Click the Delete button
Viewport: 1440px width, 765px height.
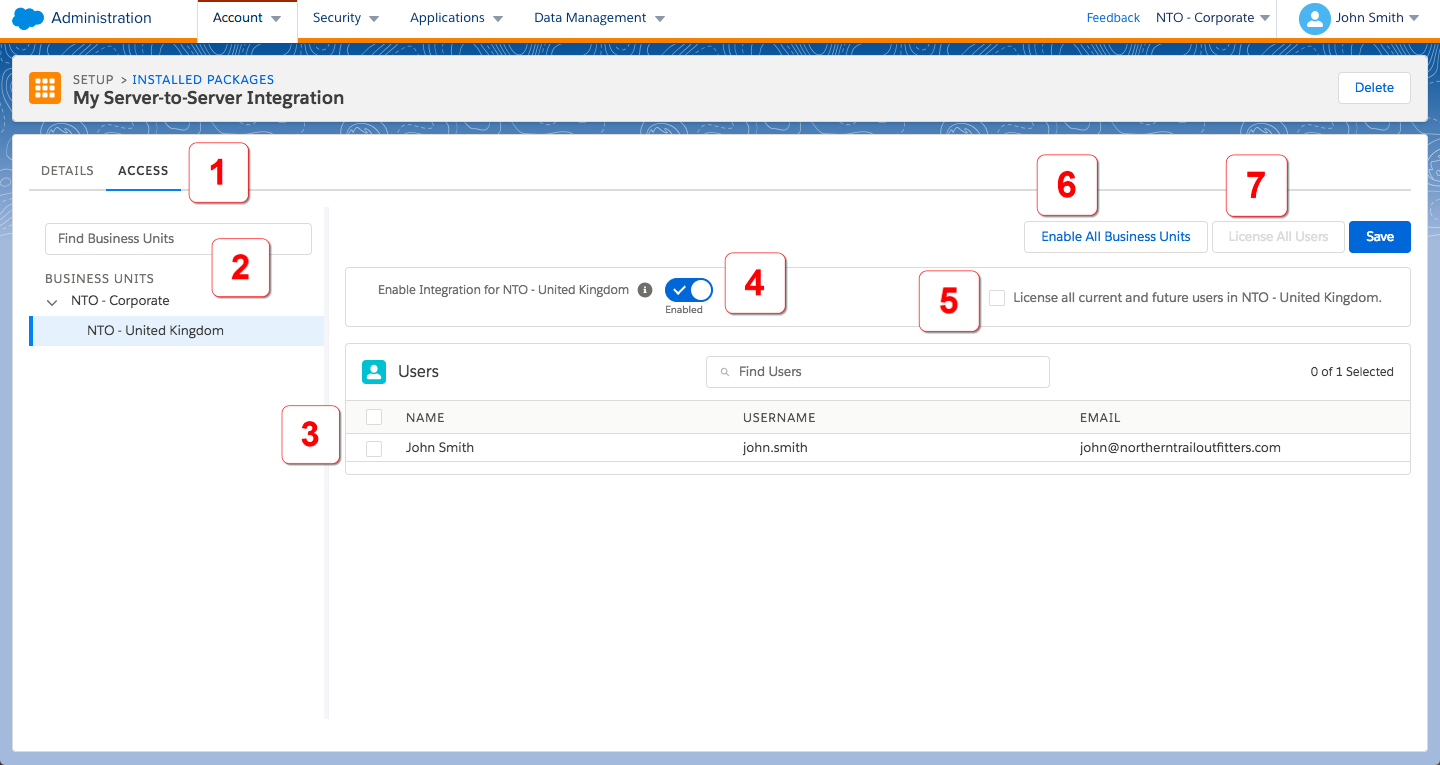tap(1374, 88)
